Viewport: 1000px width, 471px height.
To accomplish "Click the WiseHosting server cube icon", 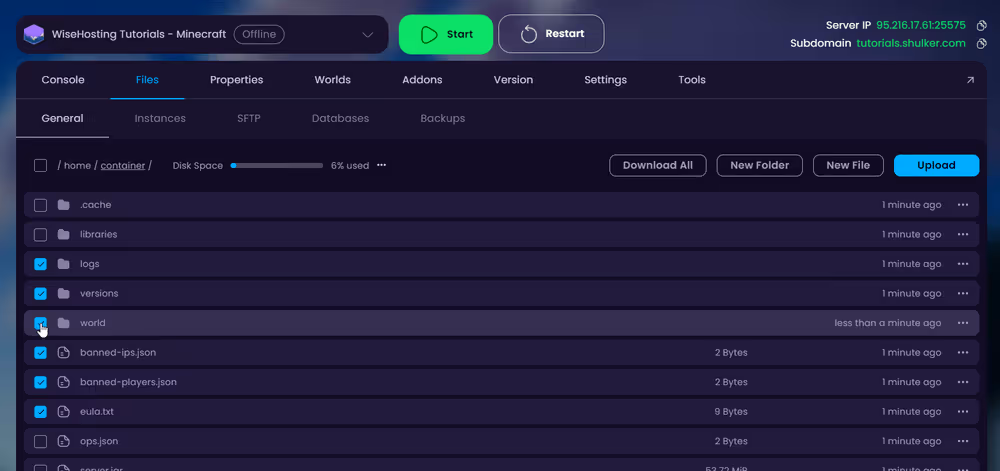I will point(35,34).
